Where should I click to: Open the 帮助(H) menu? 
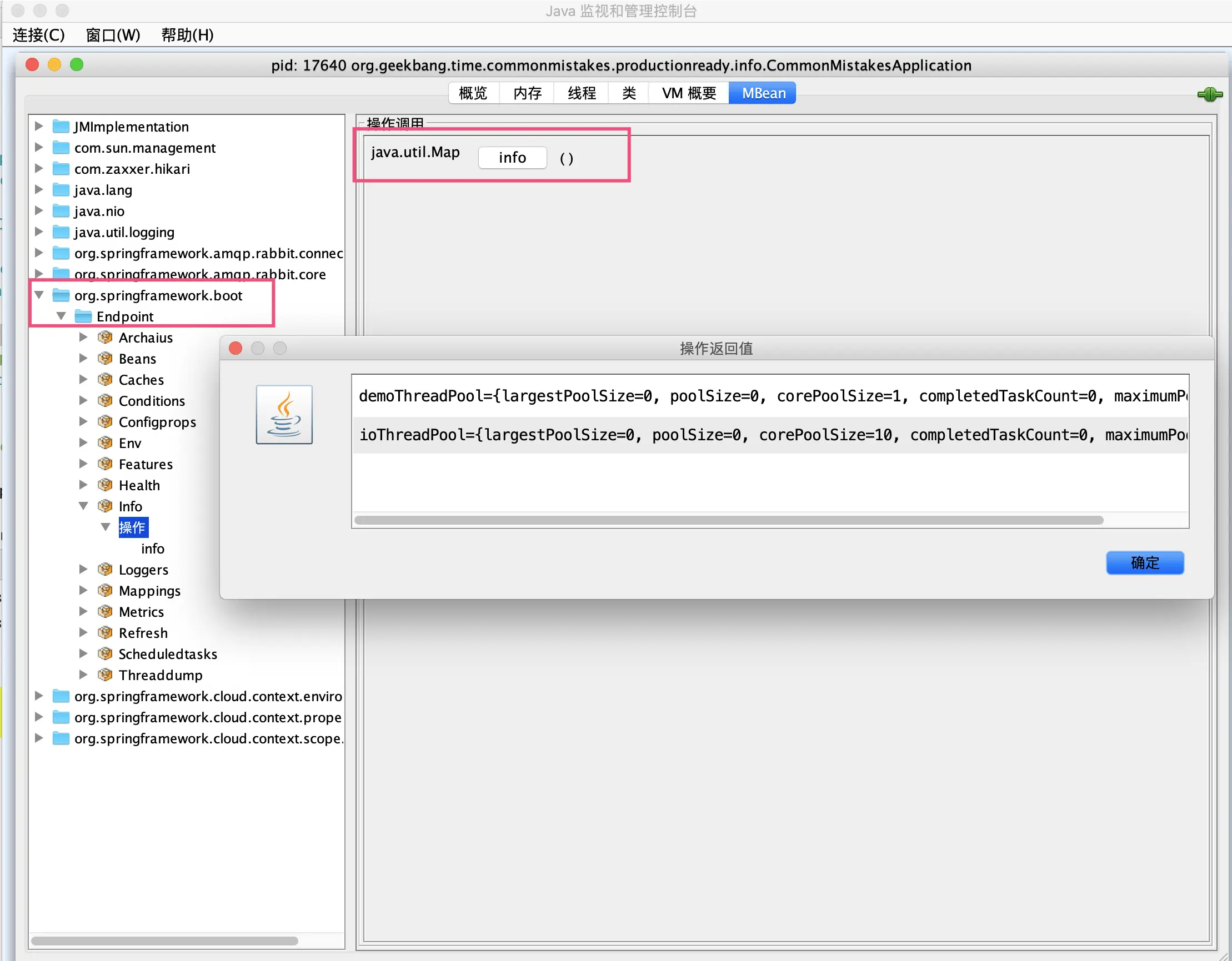[187, 35]
